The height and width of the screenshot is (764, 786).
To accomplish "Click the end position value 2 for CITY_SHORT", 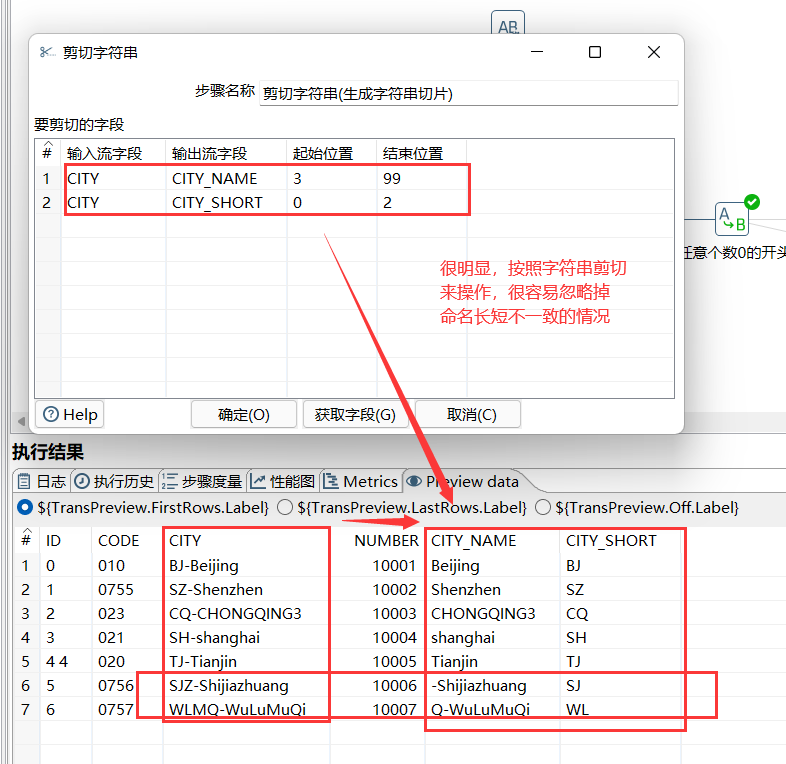I will coord(422,203).
